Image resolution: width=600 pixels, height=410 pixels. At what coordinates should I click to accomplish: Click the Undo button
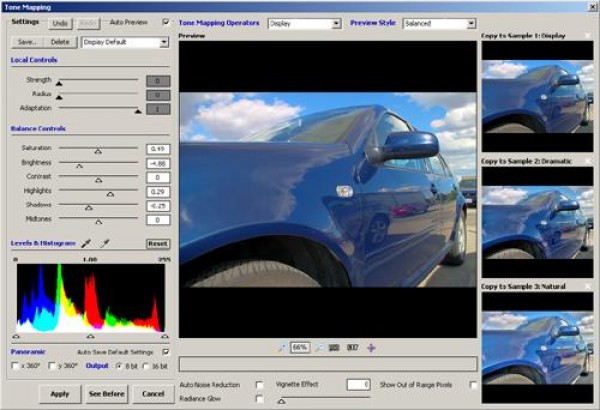click(x=59, y=21)
